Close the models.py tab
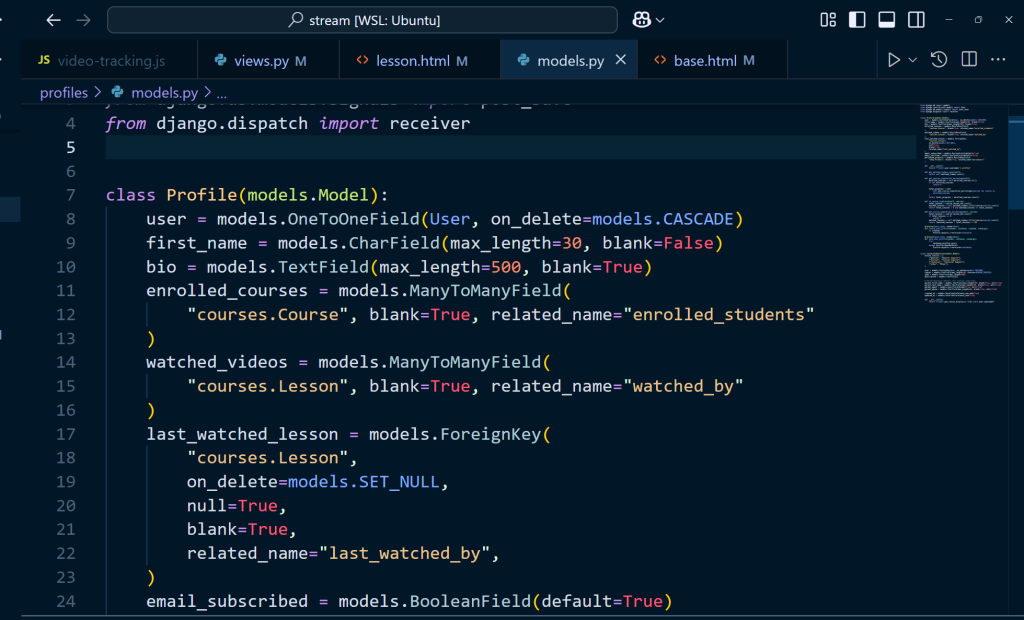Screen dimensions: 1024x620 [x=621, y=60]
